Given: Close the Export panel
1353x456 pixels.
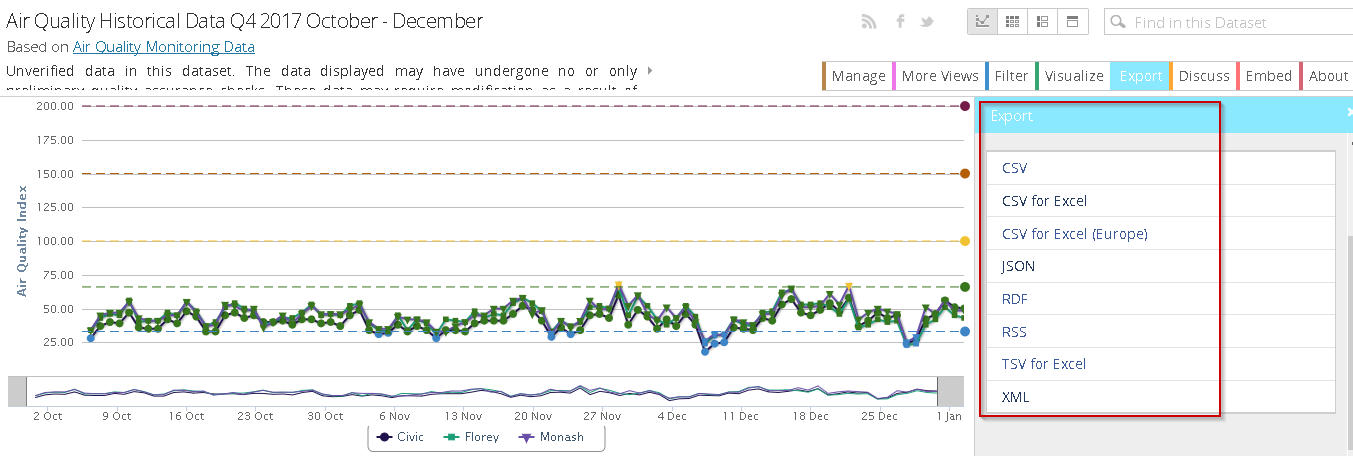Looking at the screenshot, I should point(1349,114).
